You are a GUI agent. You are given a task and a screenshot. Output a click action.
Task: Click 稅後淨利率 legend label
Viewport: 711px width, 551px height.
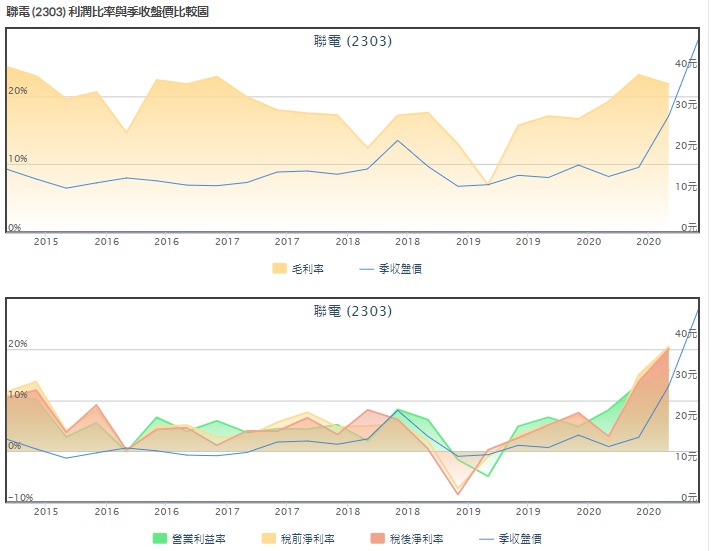pyautogui.click(x=416, y=539)
